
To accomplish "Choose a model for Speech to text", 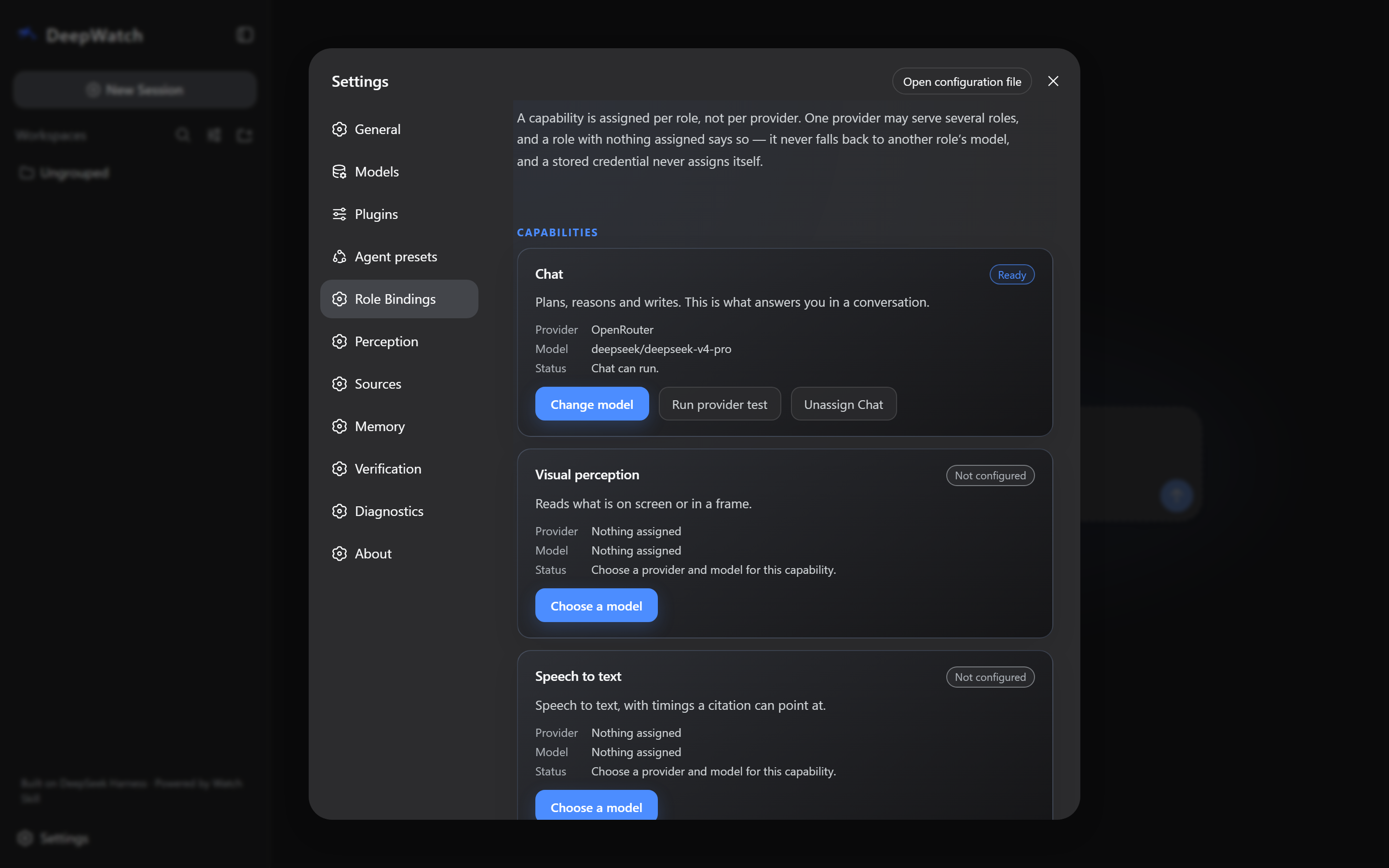I will coord(596,806).
